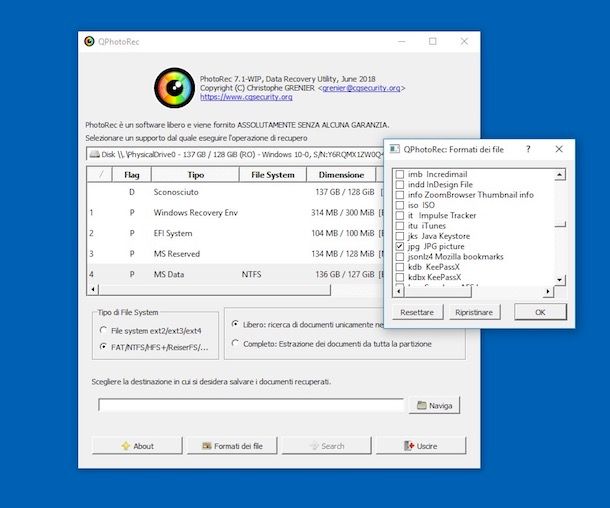Select Completo whole partition extraction radio
The height and width of the screenshot is (508, 610).
pos(235,343)
